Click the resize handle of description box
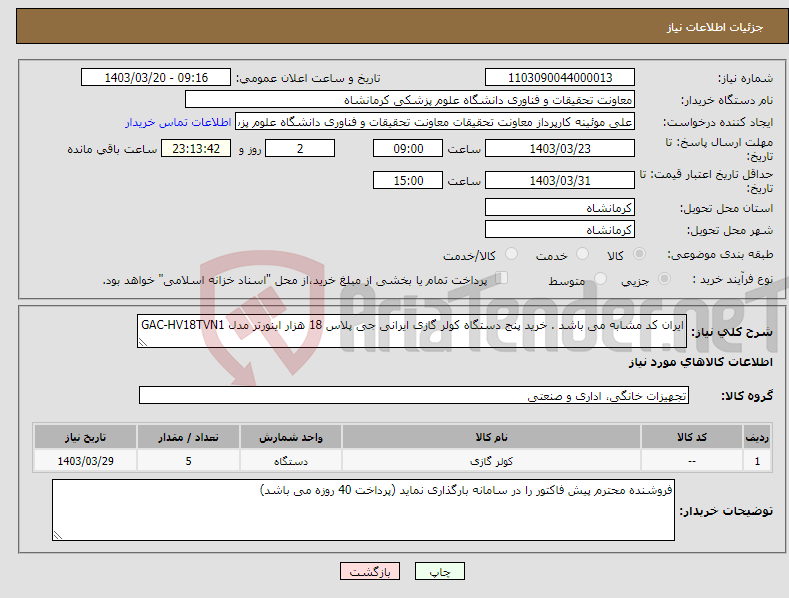 (x=143, y=342)
